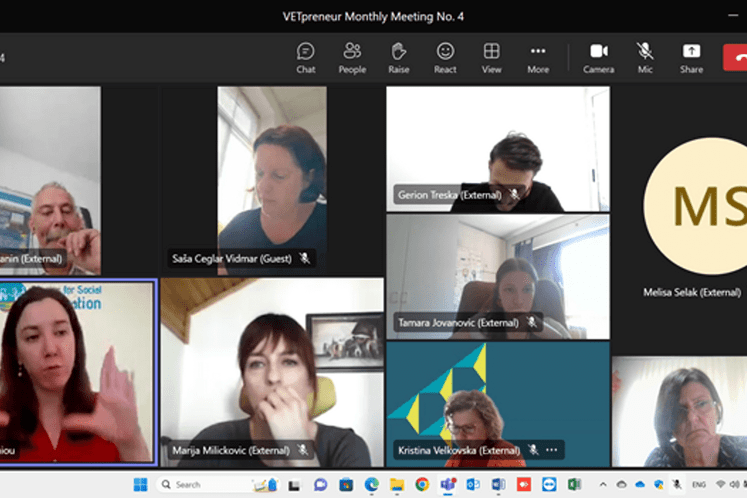Open the meeting Chat panel
The image size is (747, 498).
pos(306,57)
